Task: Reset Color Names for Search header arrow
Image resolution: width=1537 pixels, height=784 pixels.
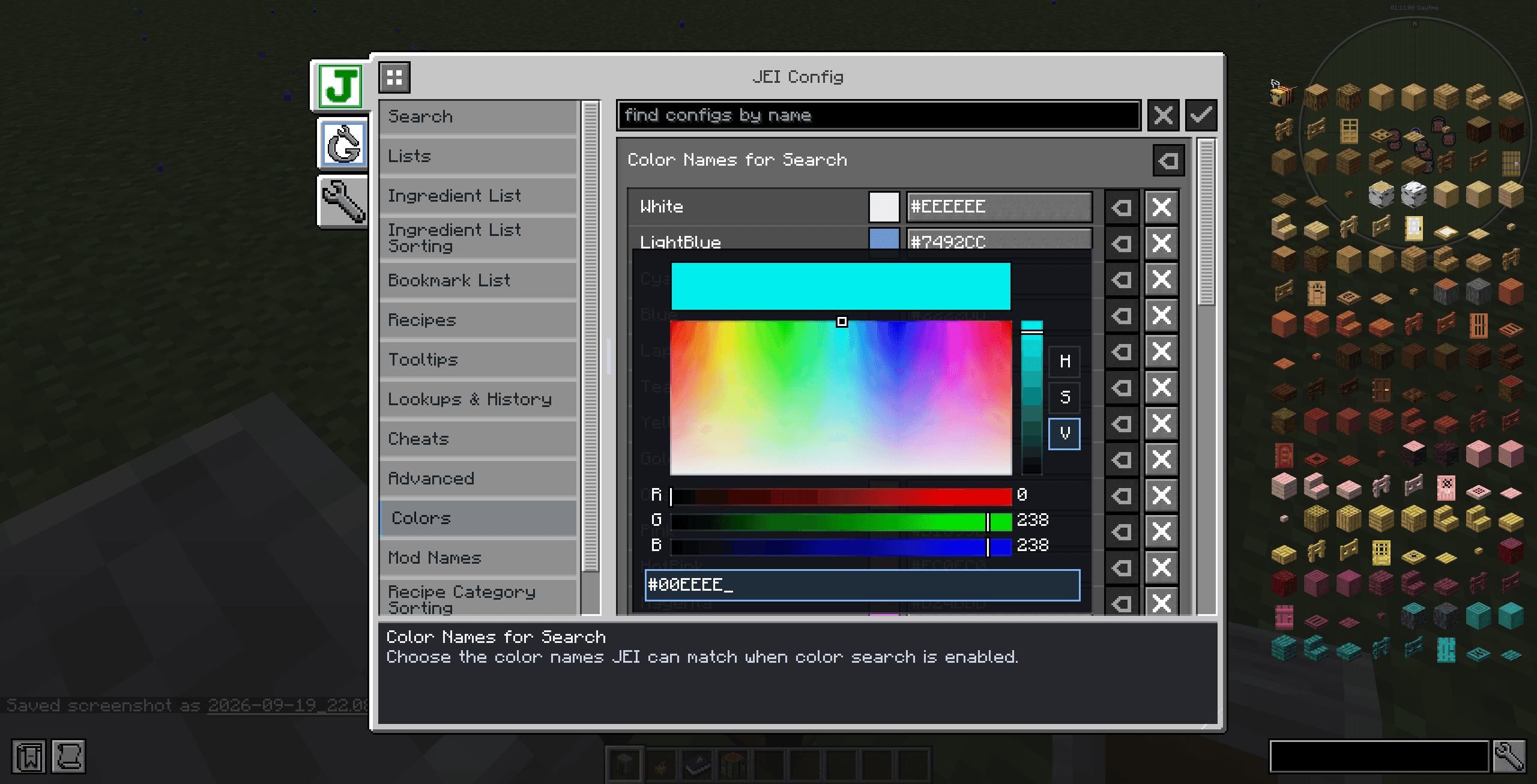Action: click(x=1168, y=160)
